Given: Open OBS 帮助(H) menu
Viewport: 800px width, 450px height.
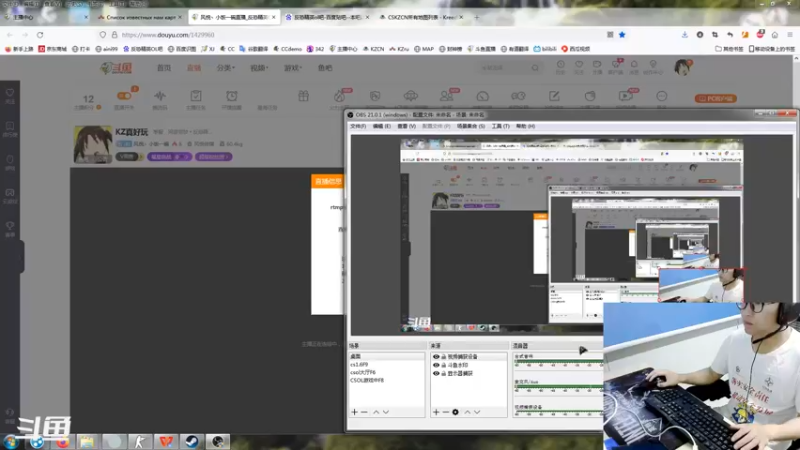Looking at the screenshot, I should (526, 126).
